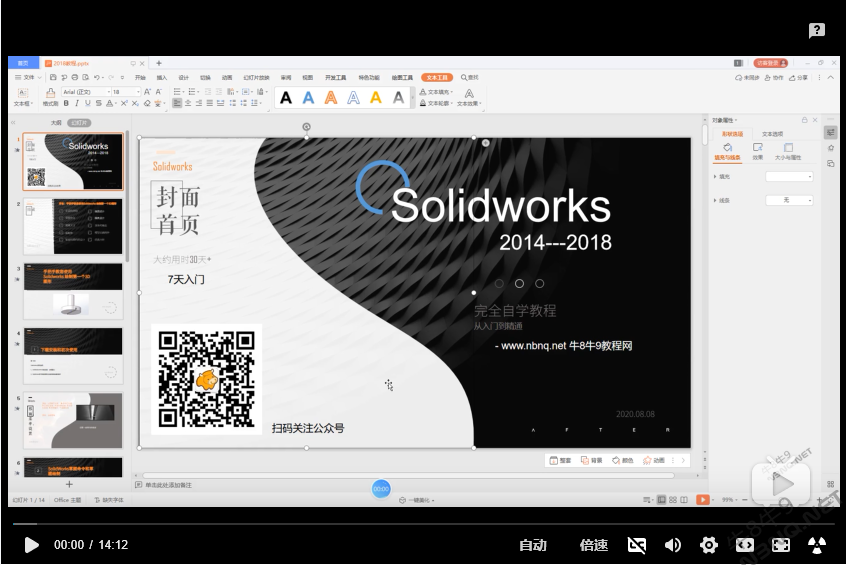
Task: Toggle Strikethrough formatting
Action: [98, 103]
